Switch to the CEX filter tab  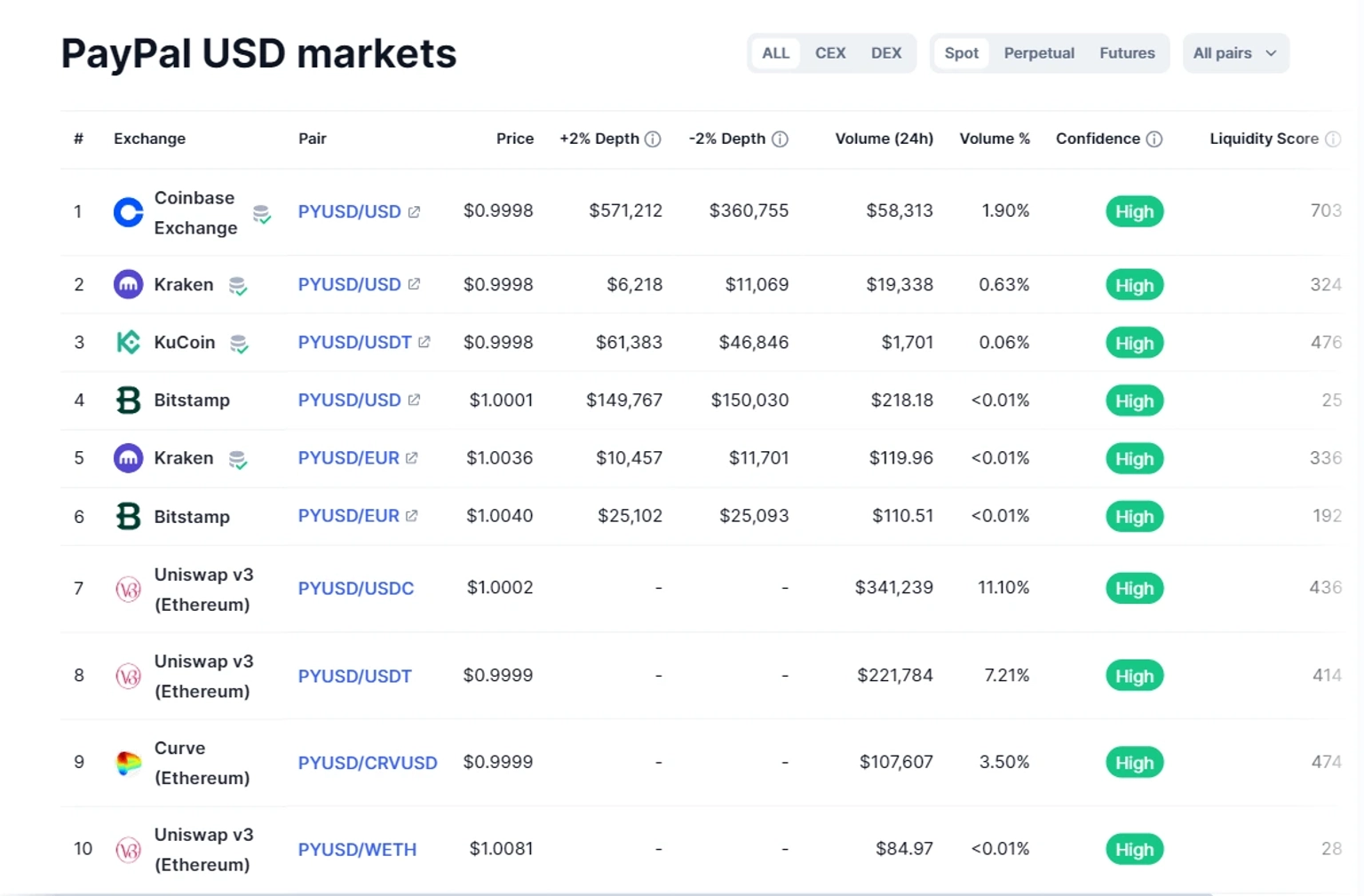coord(830,53)
